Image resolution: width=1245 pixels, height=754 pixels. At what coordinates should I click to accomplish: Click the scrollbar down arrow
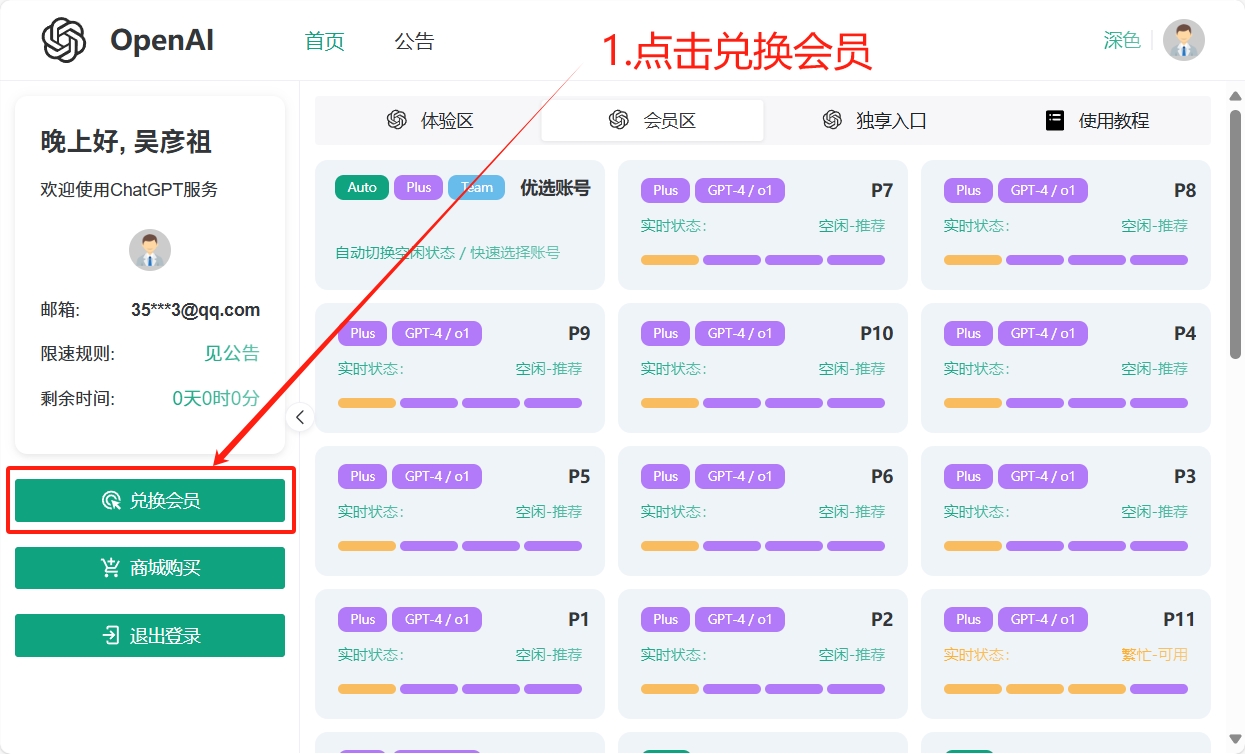click(1236, 739)
